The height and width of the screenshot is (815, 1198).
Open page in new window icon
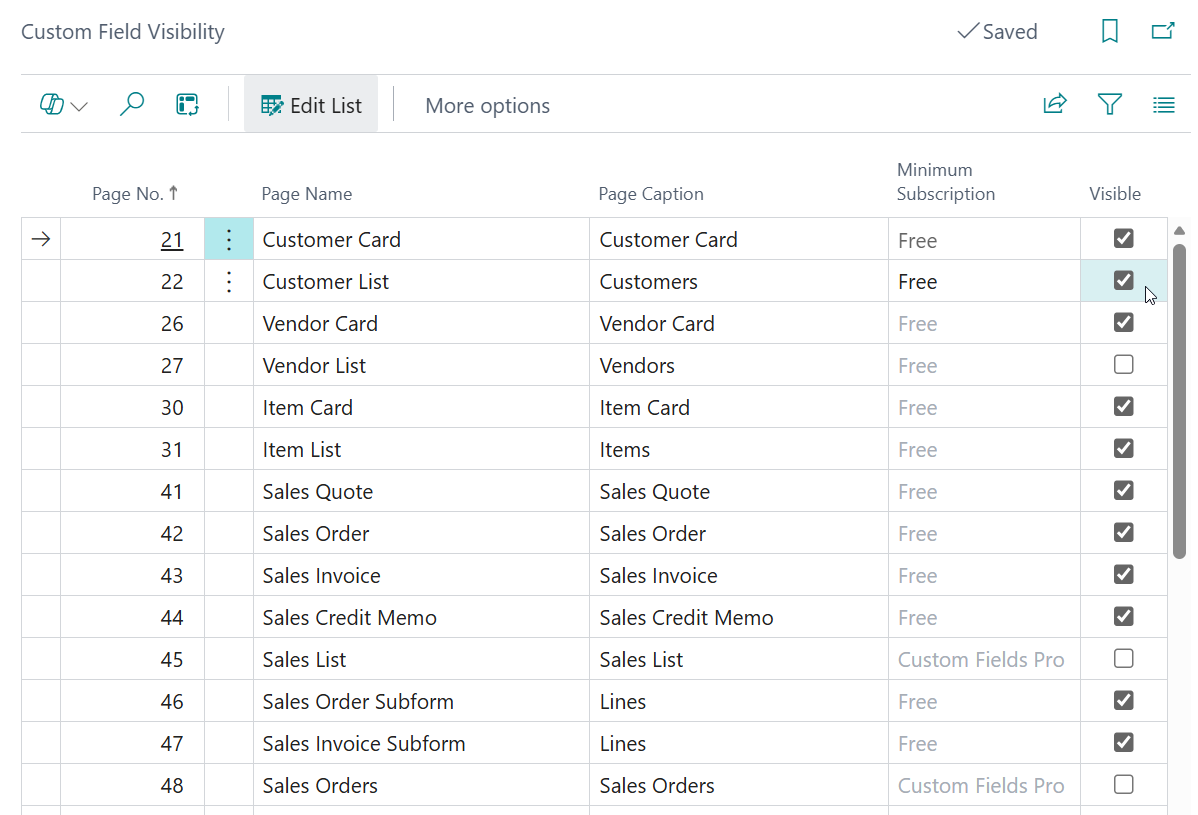coord(1163,32)
